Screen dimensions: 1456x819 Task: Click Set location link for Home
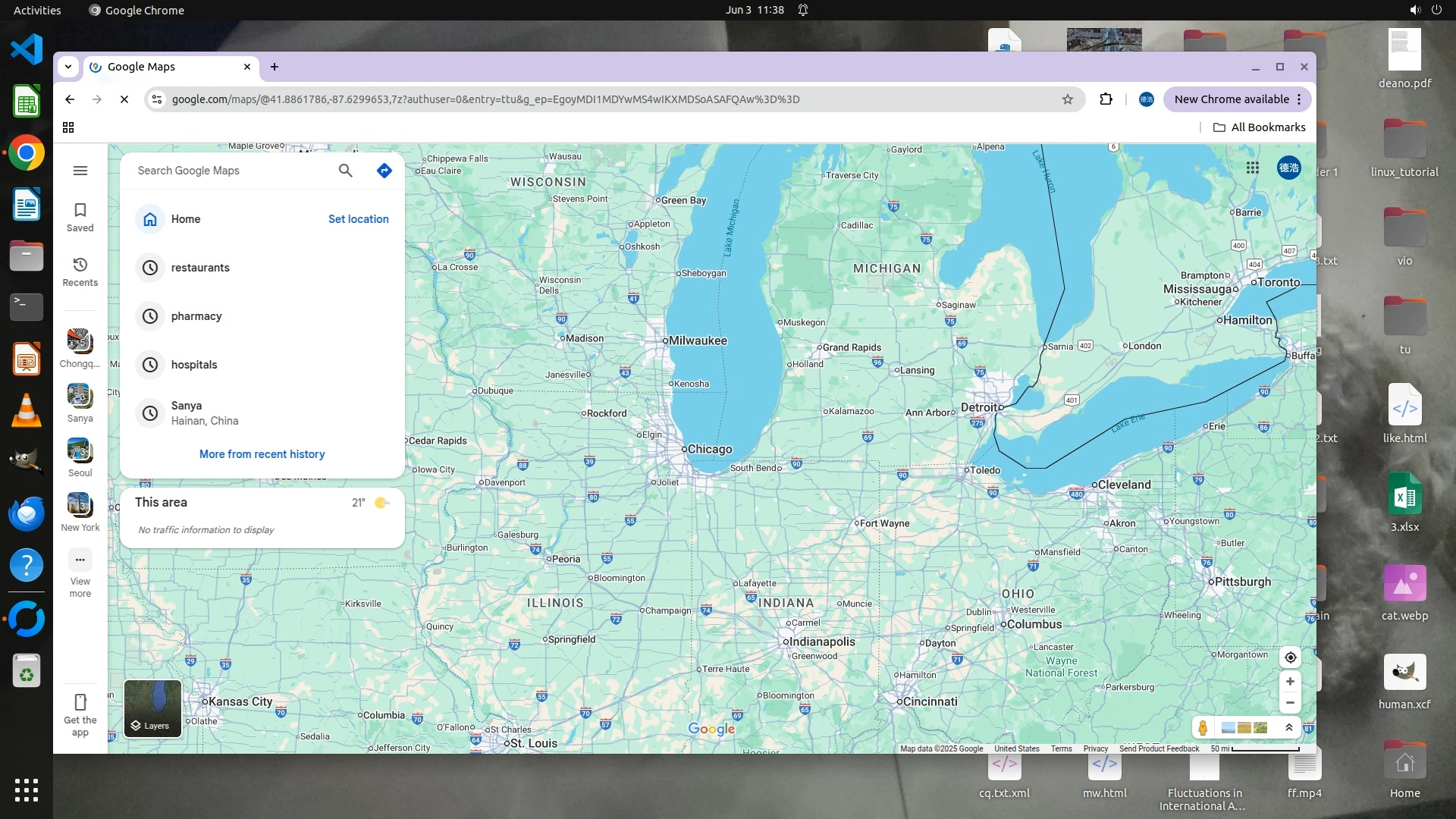pos(358,219)
